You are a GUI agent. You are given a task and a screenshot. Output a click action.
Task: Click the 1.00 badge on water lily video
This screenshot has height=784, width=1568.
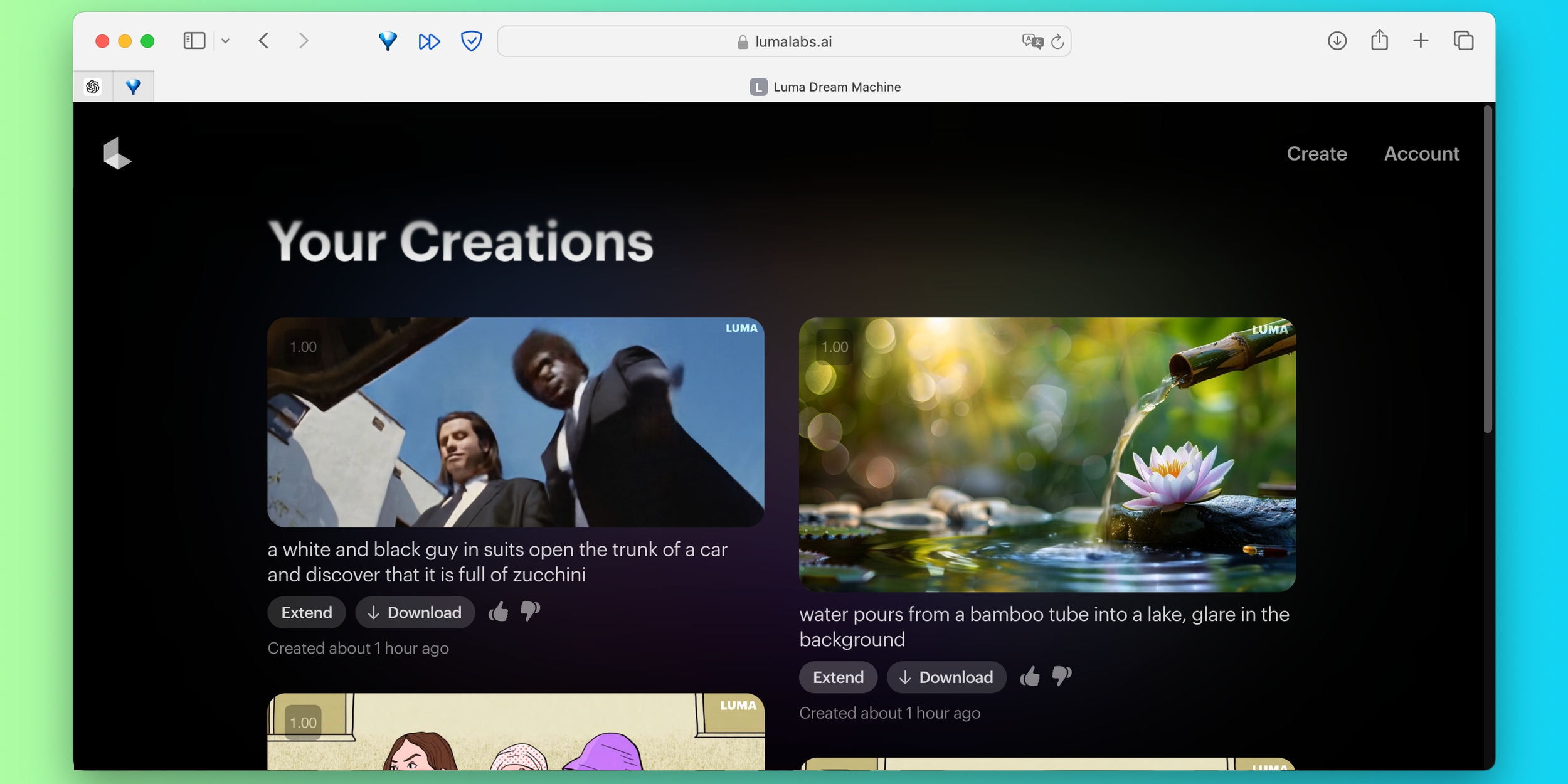(x=835, y=347)
